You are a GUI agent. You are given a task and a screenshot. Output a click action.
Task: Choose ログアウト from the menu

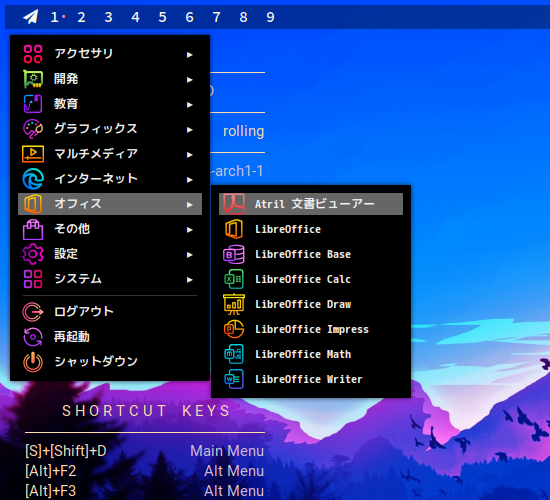(110, 312)
